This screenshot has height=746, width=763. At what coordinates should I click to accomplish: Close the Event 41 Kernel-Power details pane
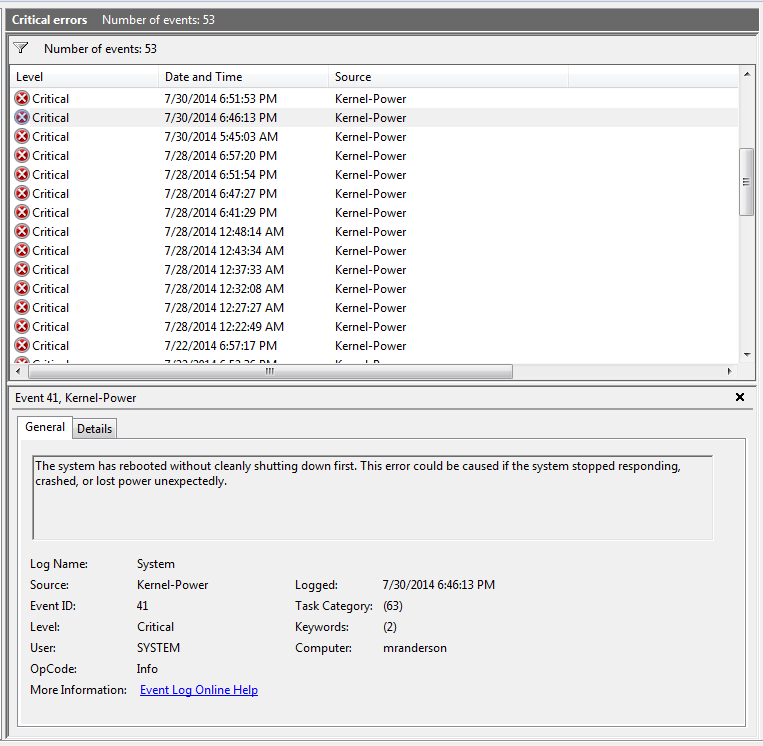pos(740,397)
